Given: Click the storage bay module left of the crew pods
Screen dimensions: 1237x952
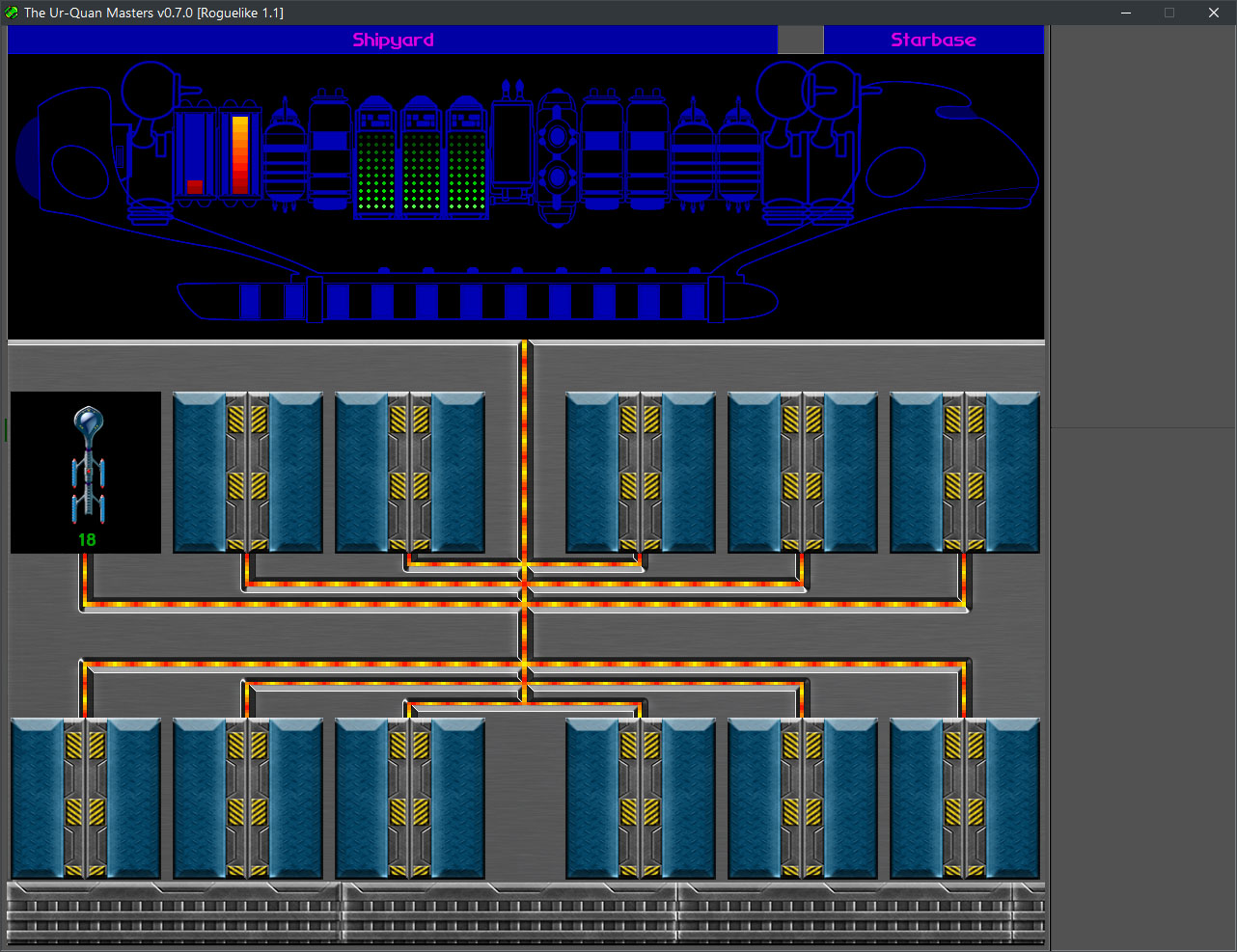Looking at the screenshot, I should [x=330, y=149].
